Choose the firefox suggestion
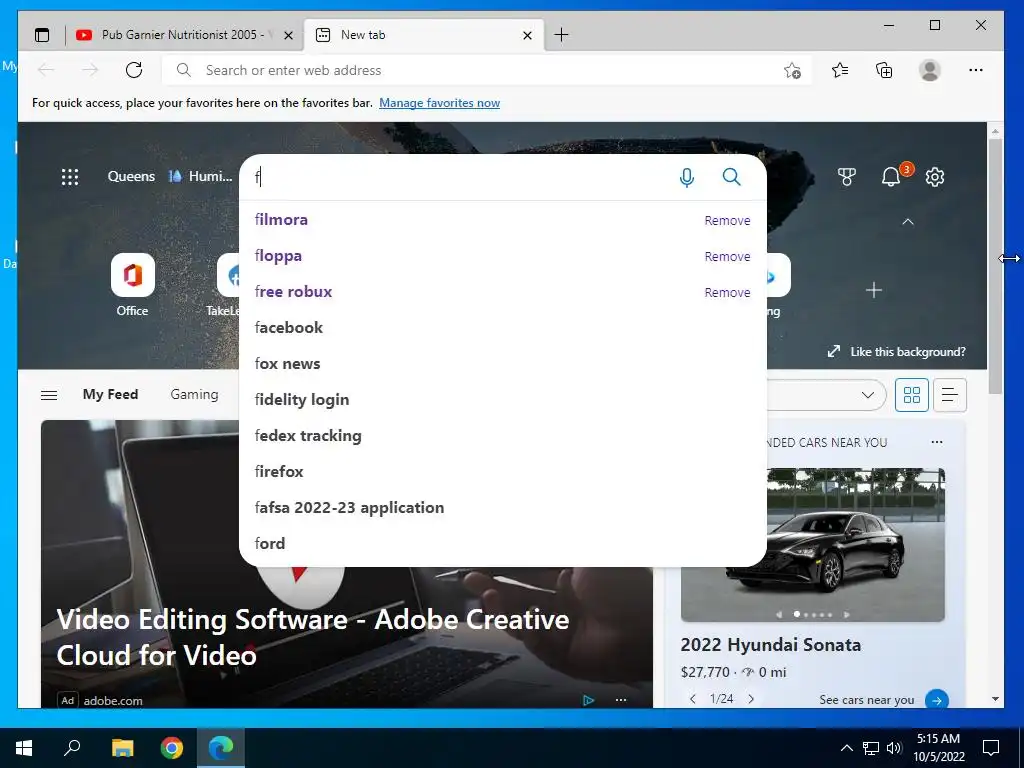Image resolution: width=1024 pixels, height=768 pixels. 502,472
